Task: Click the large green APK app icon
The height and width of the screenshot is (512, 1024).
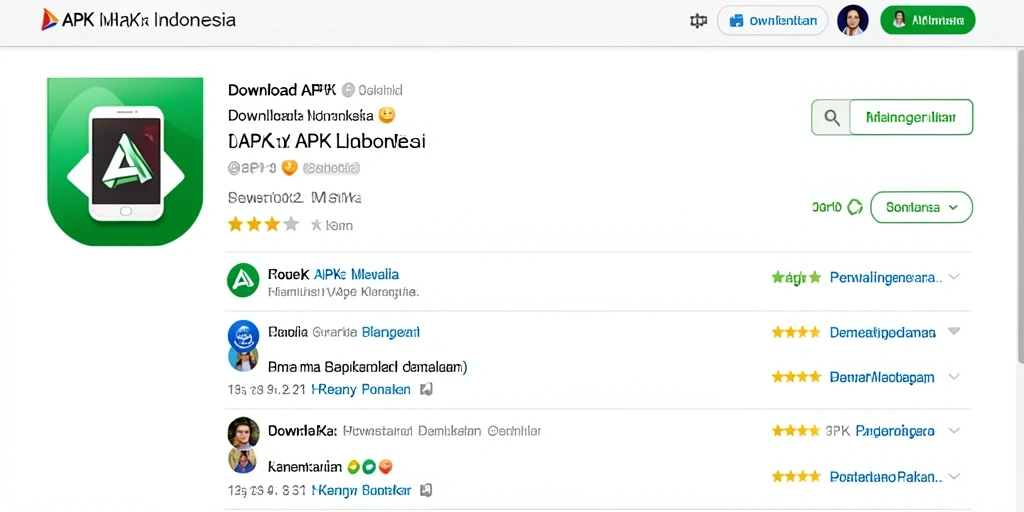Action: pyautogui.click(x=125, y=162)
